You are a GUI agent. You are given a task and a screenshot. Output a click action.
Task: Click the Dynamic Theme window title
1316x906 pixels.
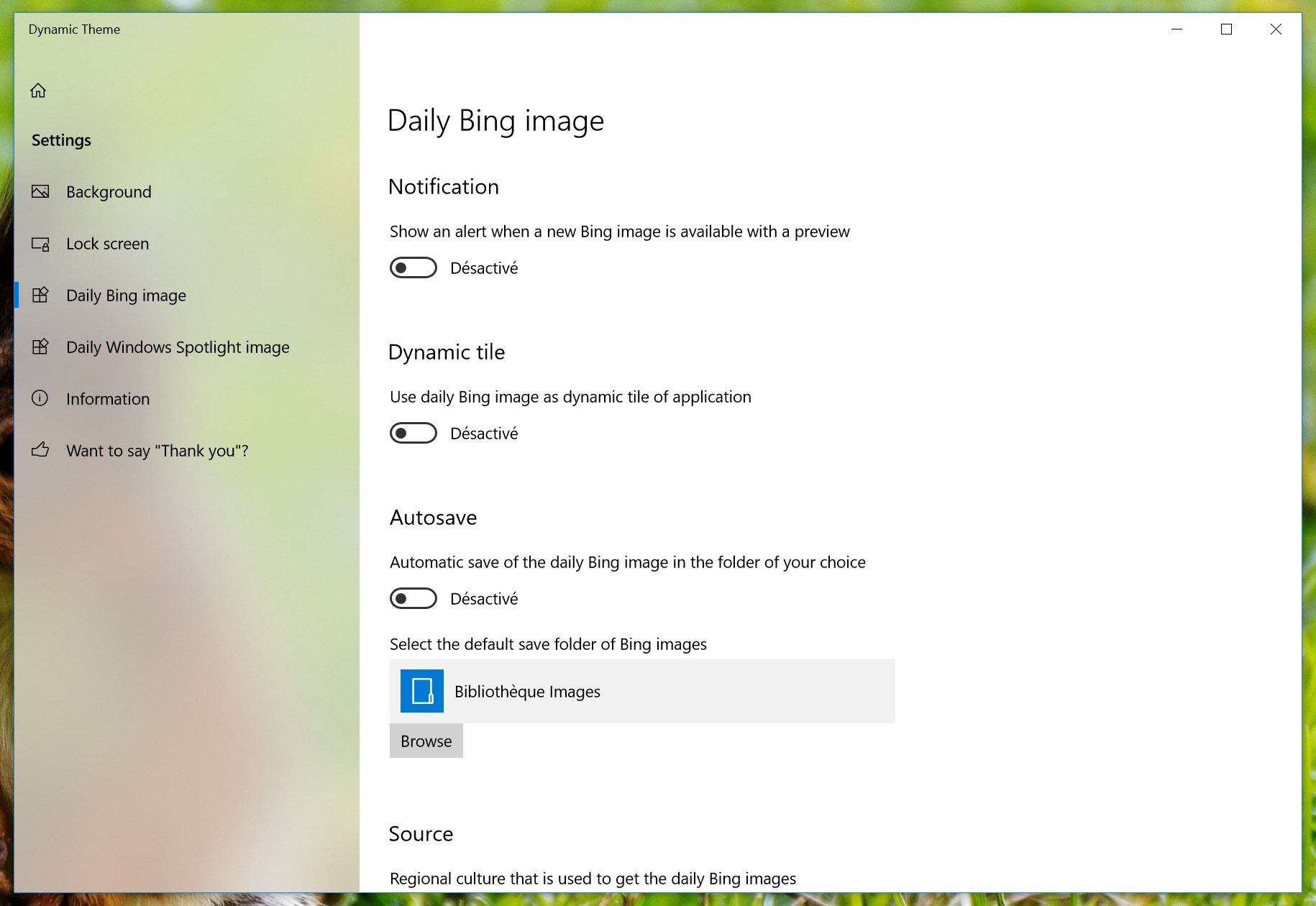click(x=75, y=29)
